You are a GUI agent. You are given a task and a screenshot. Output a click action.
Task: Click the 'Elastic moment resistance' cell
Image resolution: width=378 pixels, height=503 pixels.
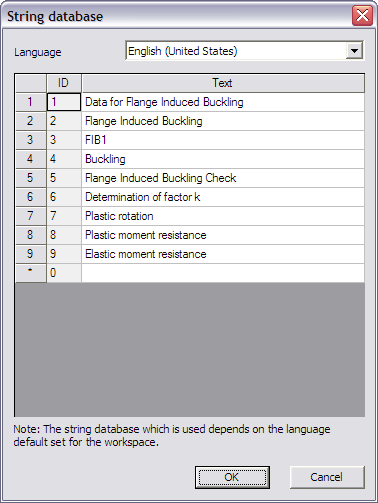pos(223,254)
